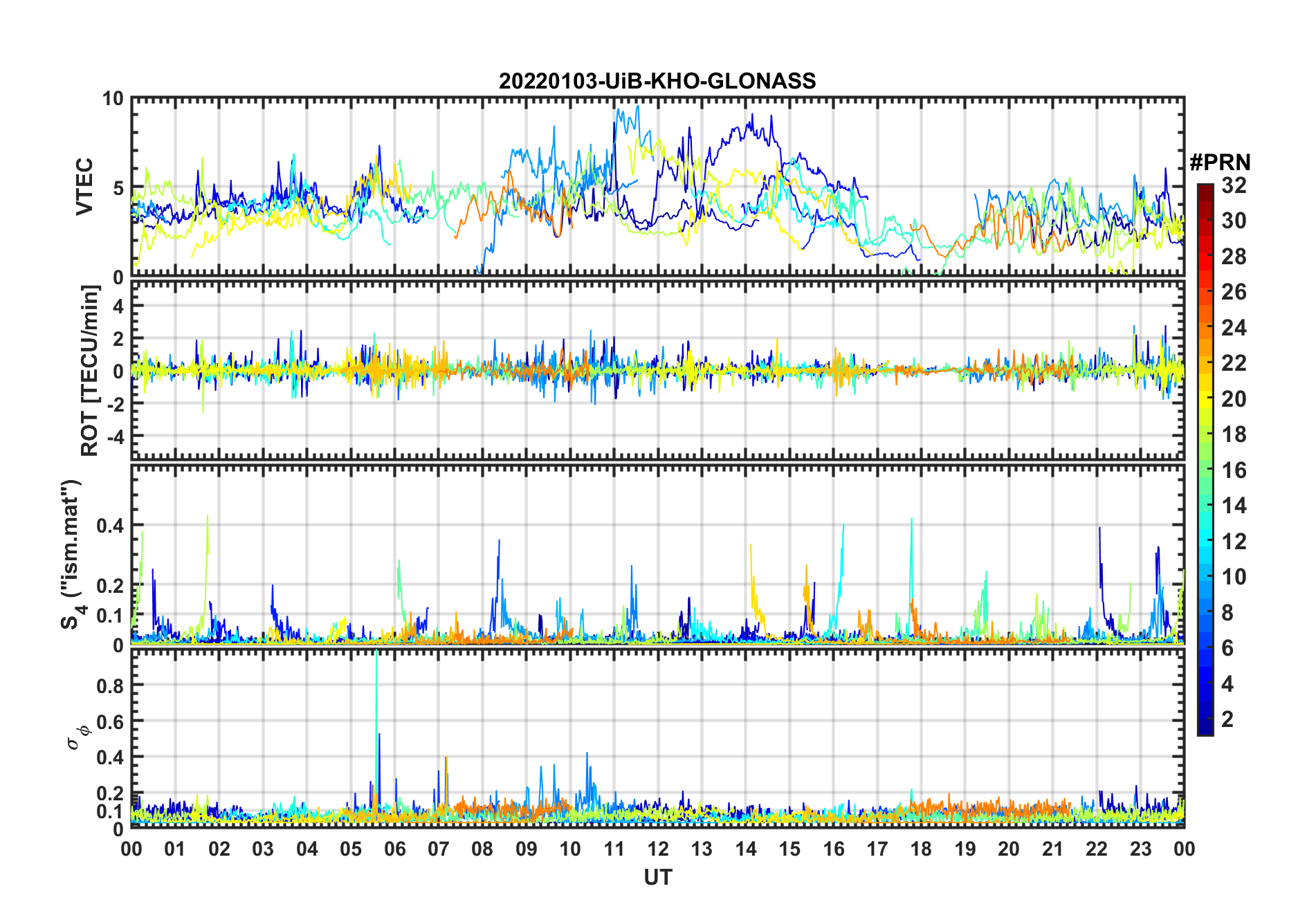Click colorbar tick label 26

(x=1234, y=292)
